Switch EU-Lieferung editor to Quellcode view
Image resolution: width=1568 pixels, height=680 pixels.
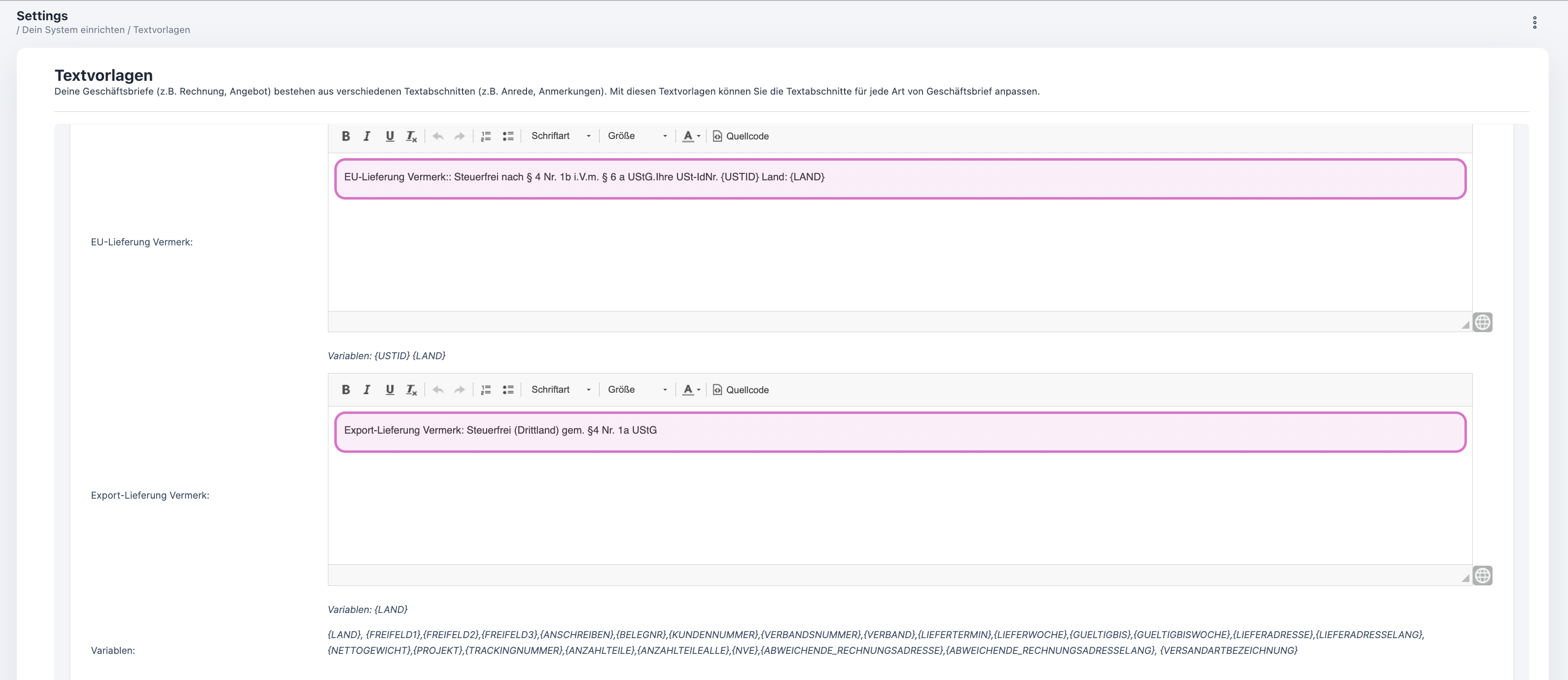point(741,136)
